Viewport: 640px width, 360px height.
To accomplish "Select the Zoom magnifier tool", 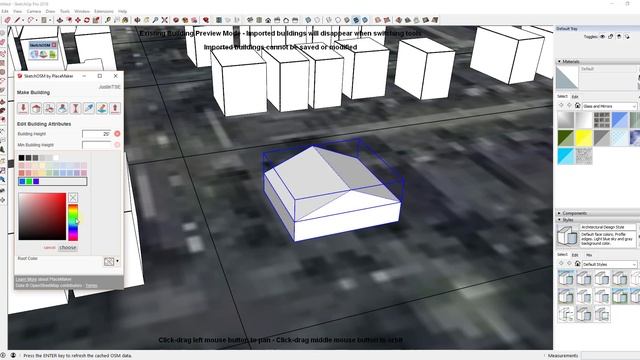I will (x=156, y=20).
